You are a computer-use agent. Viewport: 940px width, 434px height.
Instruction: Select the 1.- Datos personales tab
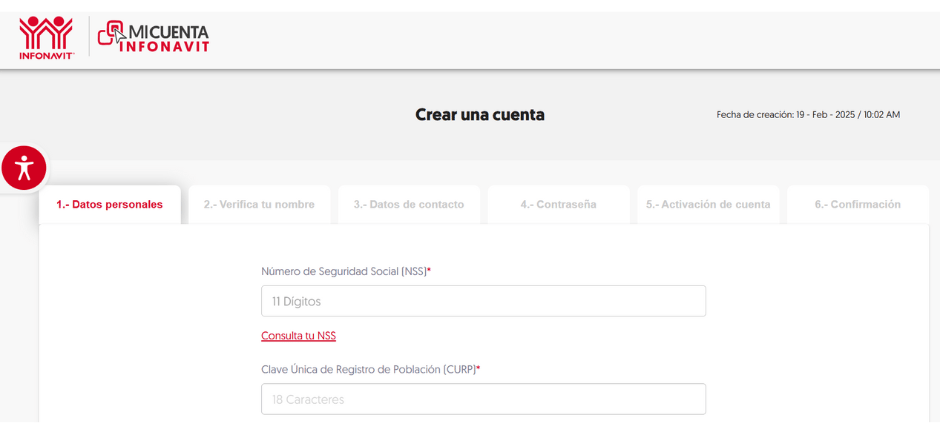(x=110, y=204)
